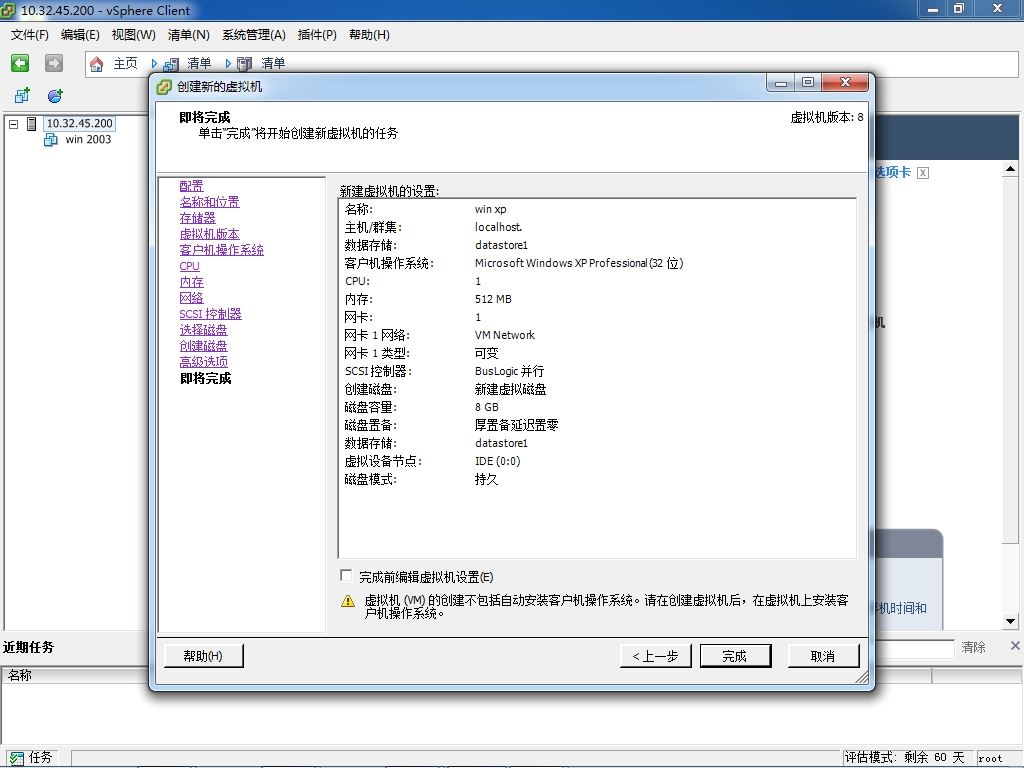Click the 512 MB memory value
1024x768 pixels.
pos(493,299)
